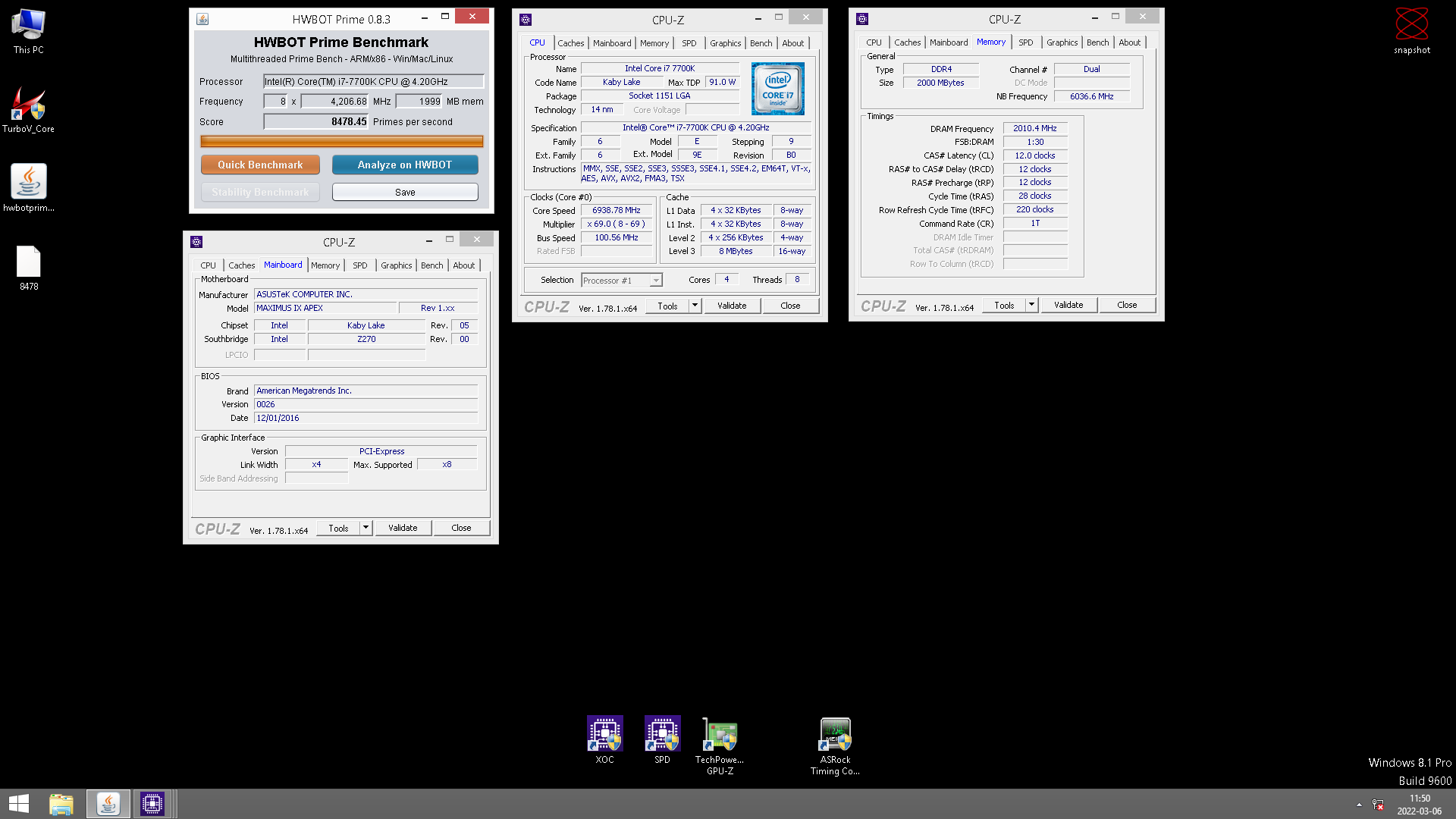Click the Core Speed value 6938.78 MHz

pyautogui.click(x=617, y=210)
